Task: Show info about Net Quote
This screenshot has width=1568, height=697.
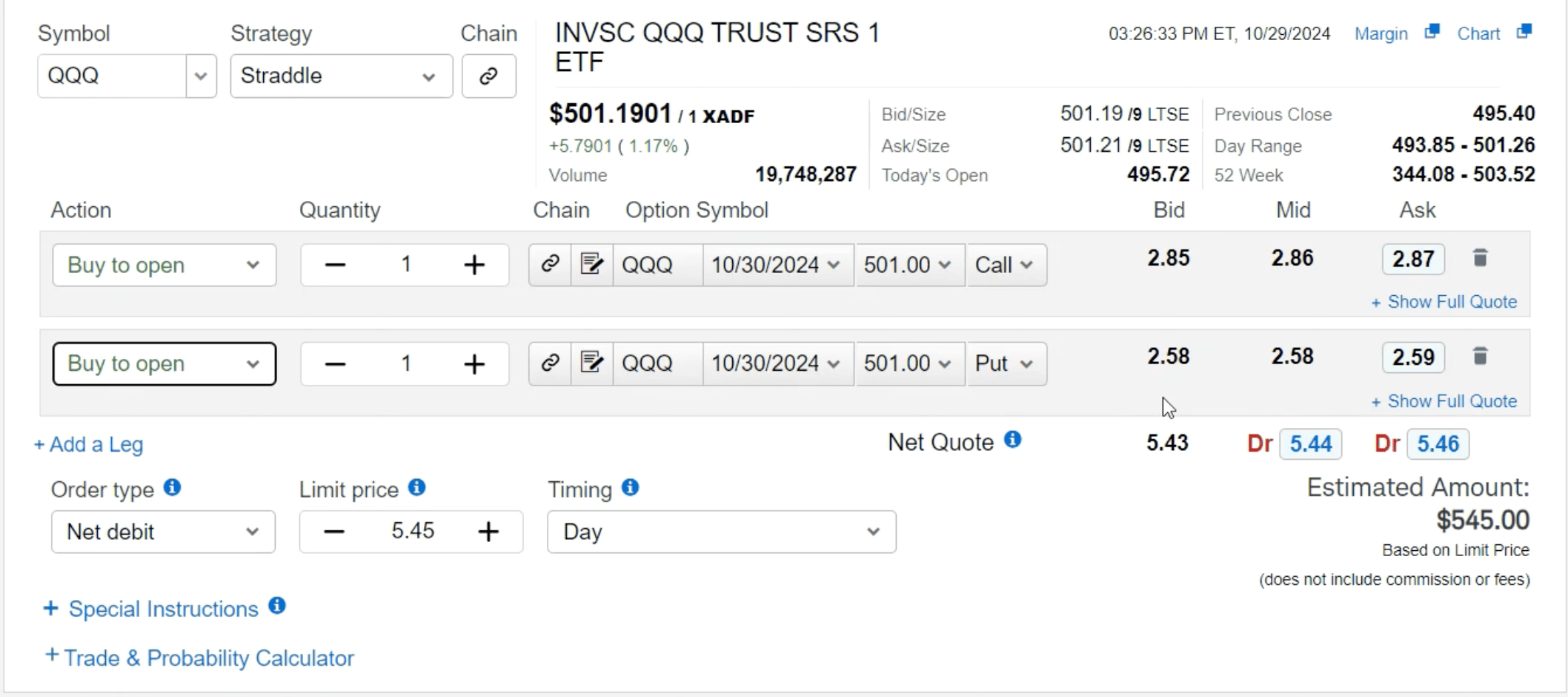Action: [1012, 440]
